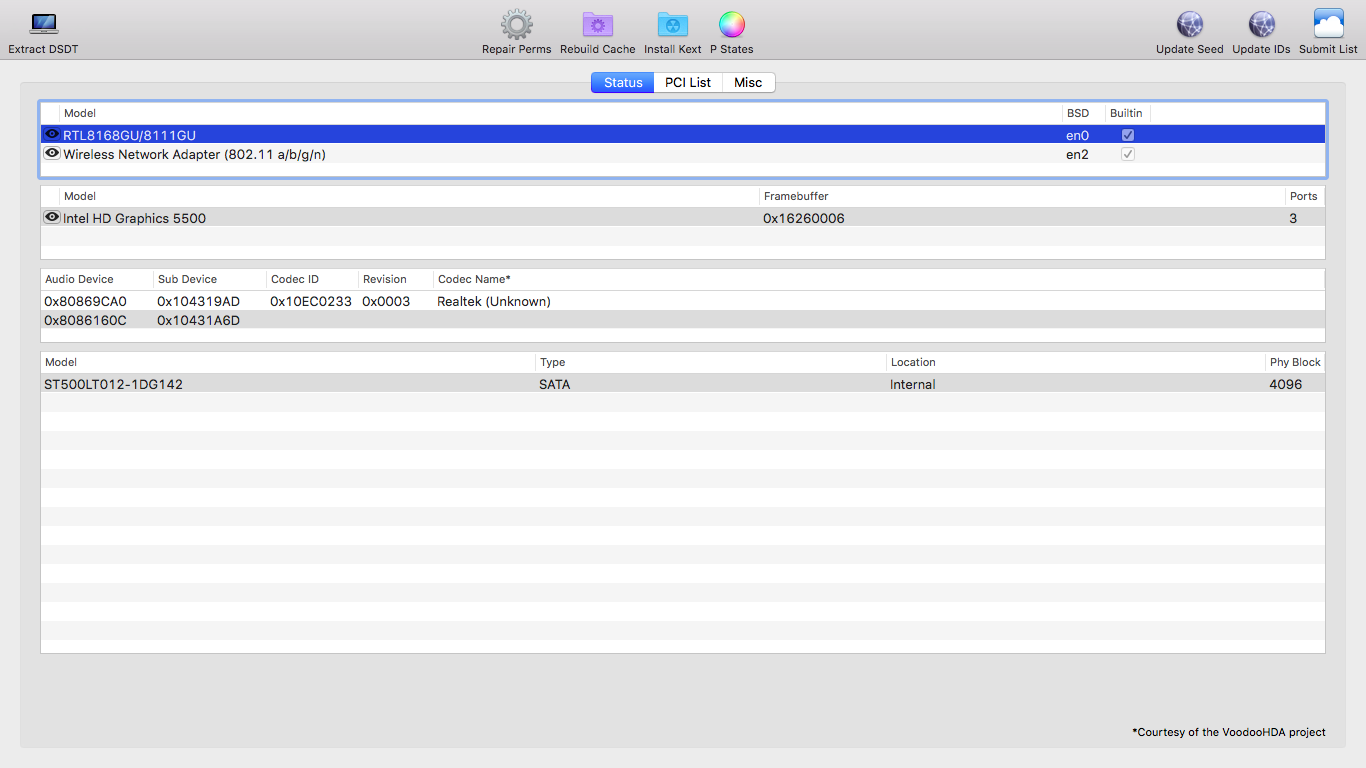The height and width of the screenshot is (768, 1366).
Task: Launch the Install Kext tool
Action: (x=672, y=25)
